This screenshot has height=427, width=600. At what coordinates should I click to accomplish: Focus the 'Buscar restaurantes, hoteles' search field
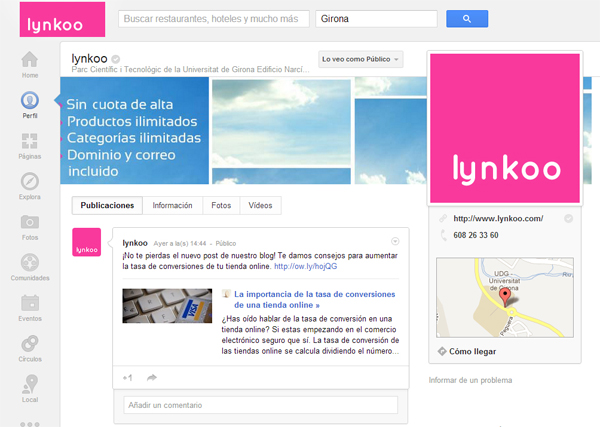click(214, 19)
